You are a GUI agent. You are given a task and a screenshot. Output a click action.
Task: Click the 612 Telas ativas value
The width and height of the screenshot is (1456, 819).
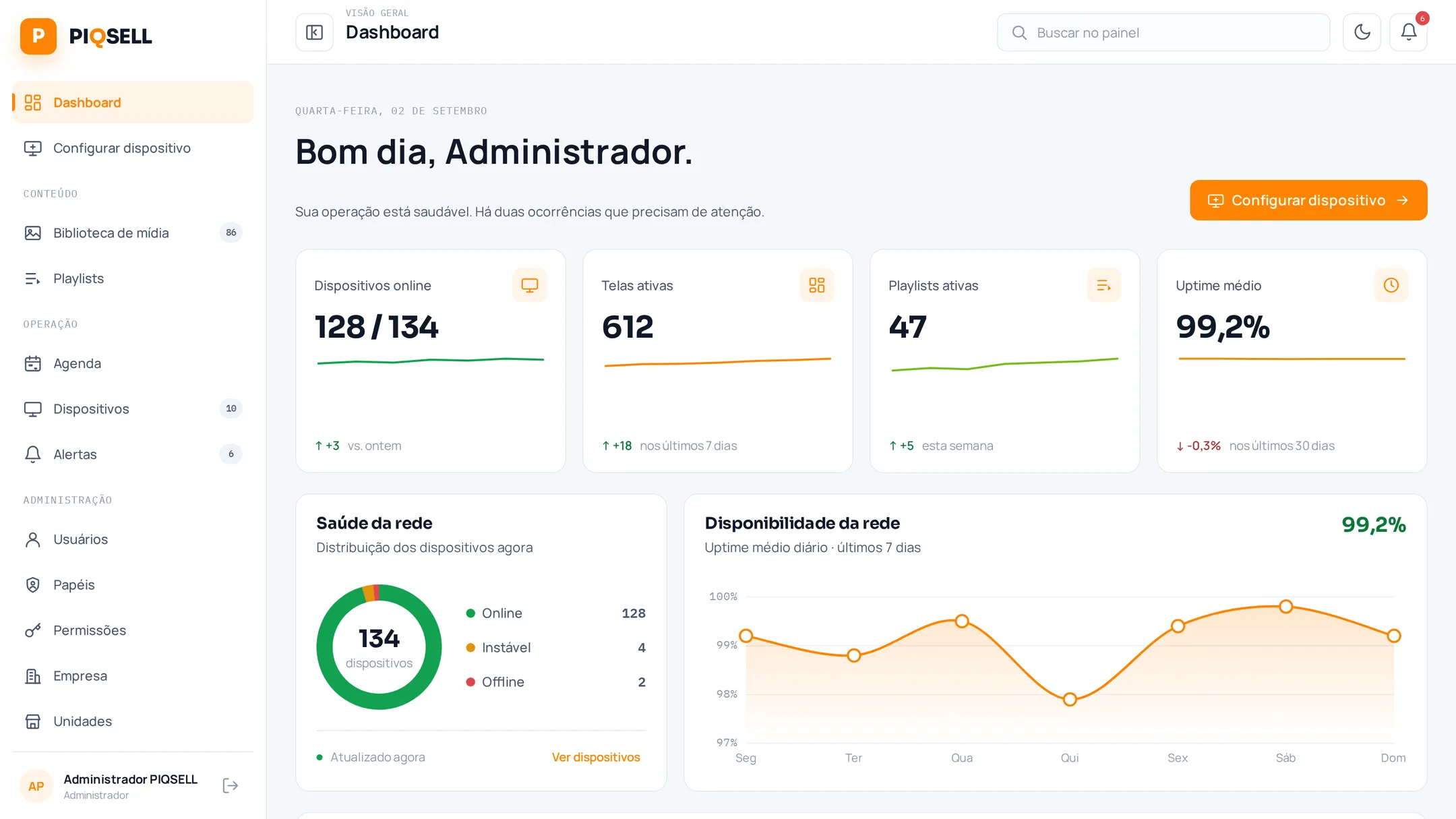coord(628,327)
